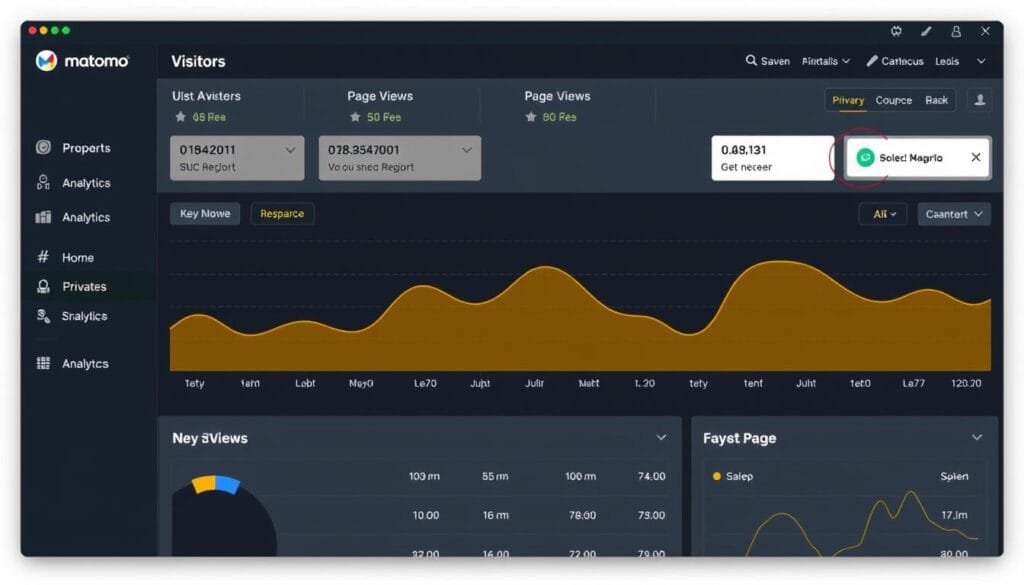The height and width of the screenshot is (585, 1024).
Task: Click the search magnifier icon near Saven
Action: click(x=751, y=61)
